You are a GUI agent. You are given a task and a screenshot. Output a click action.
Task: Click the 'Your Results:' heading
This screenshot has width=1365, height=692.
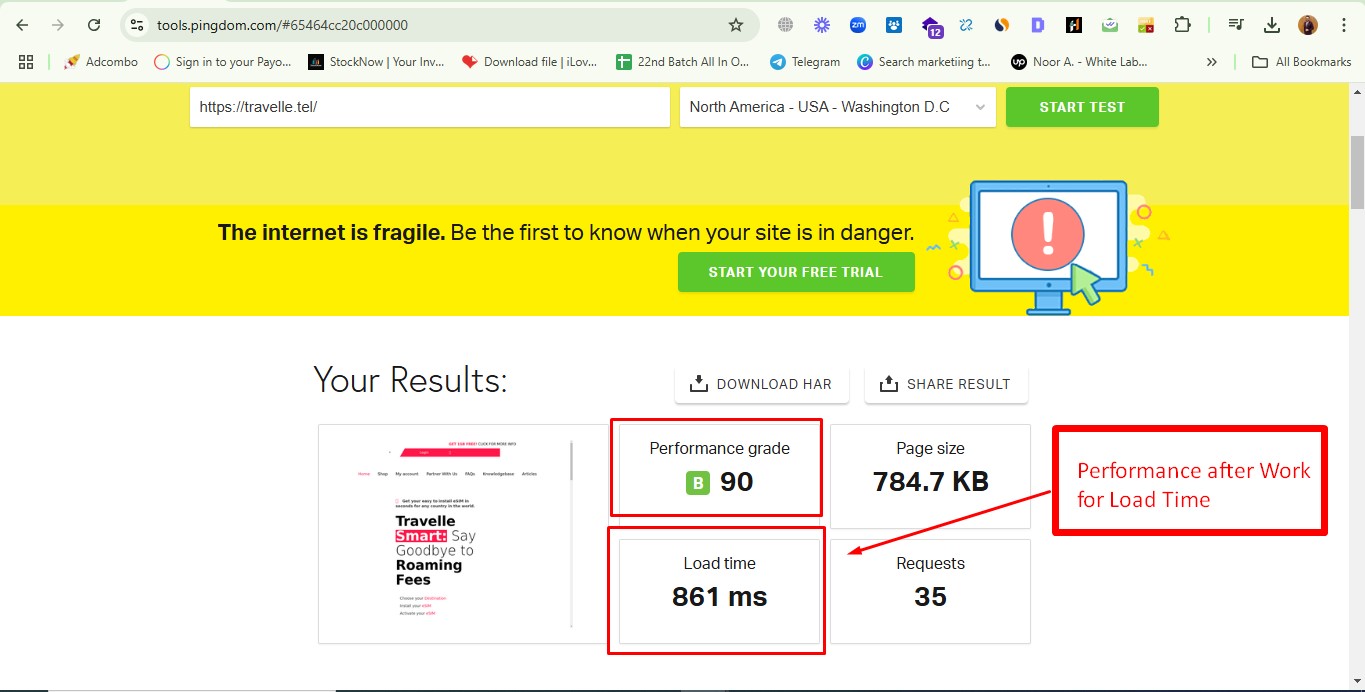tap(410, 380)
